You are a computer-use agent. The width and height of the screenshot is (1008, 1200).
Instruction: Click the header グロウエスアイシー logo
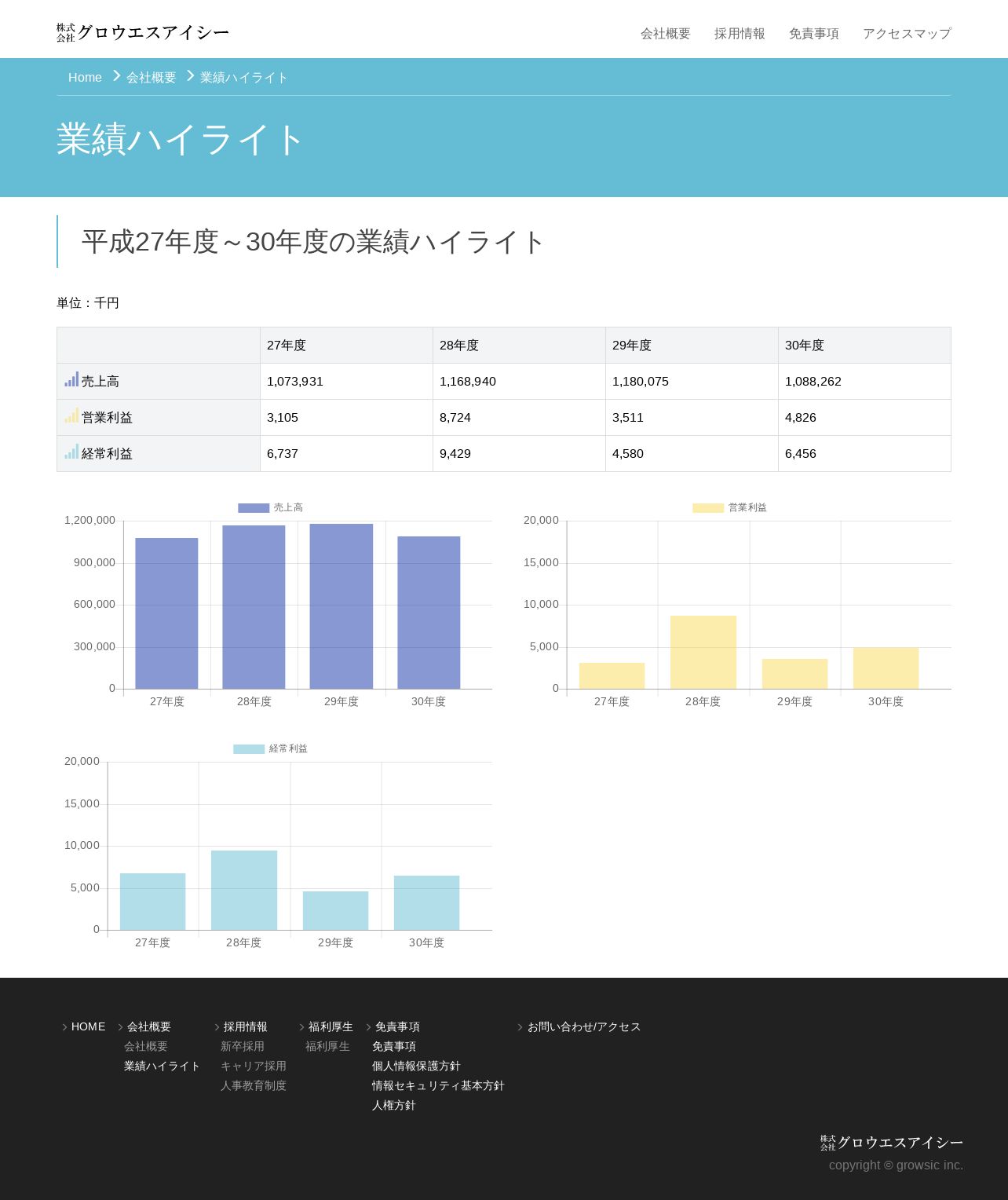(x=143, y=32)
